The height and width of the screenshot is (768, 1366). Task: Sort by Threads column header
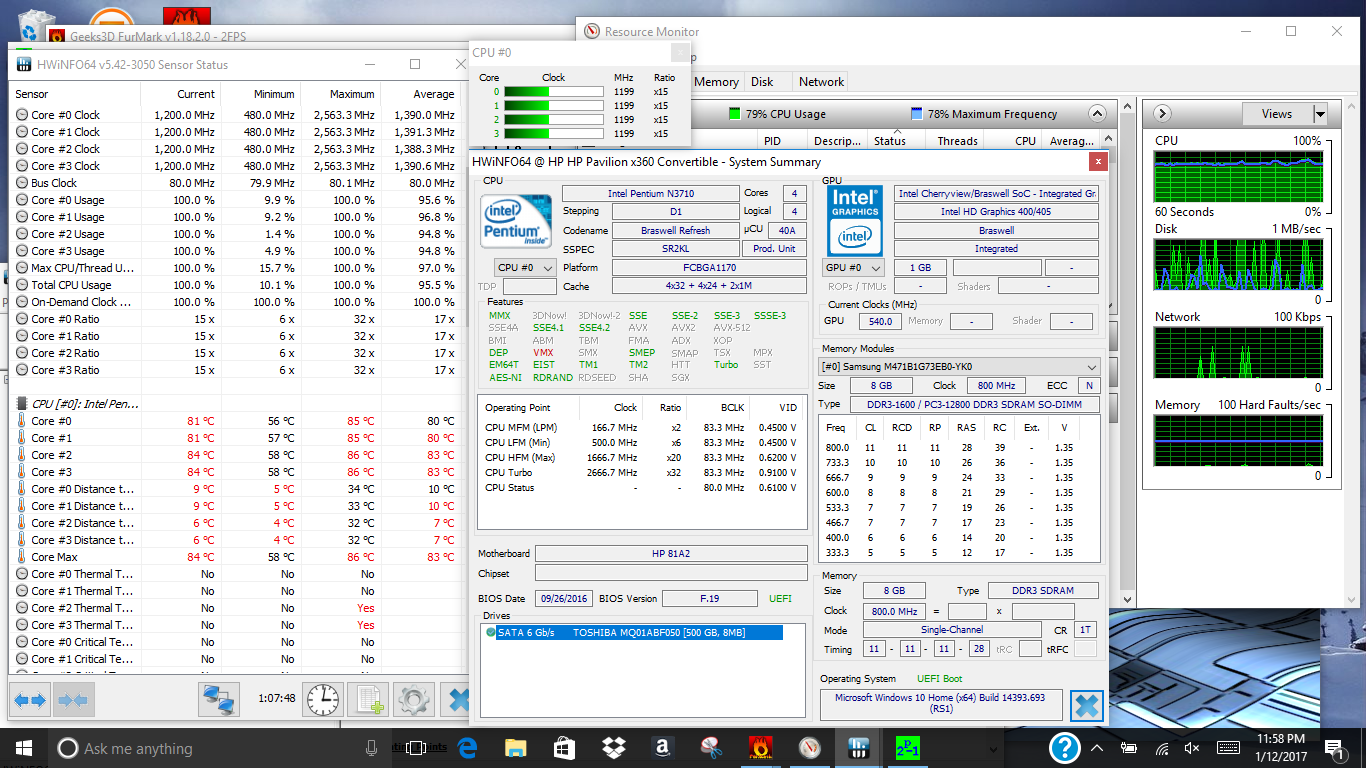(957, 141)
